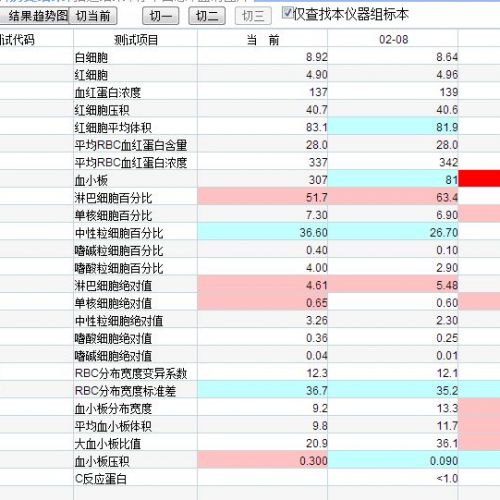Click the highlighted 02-08 MCV value 81.9
Viewport: 500px width, 500px height.
pyautogui.click(x=447, y=127)
